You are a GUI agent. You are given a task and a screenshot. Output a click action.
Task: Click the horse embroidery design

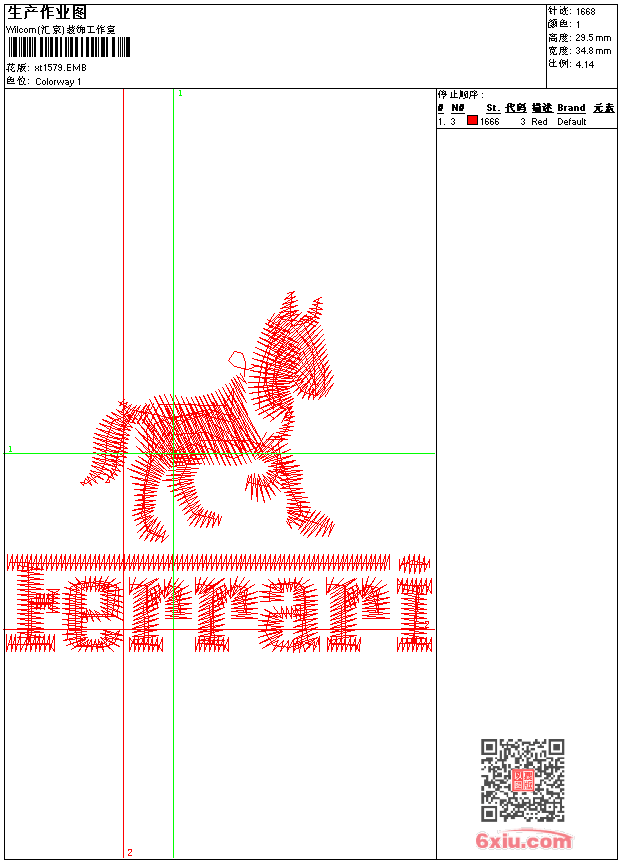[207, 417]
